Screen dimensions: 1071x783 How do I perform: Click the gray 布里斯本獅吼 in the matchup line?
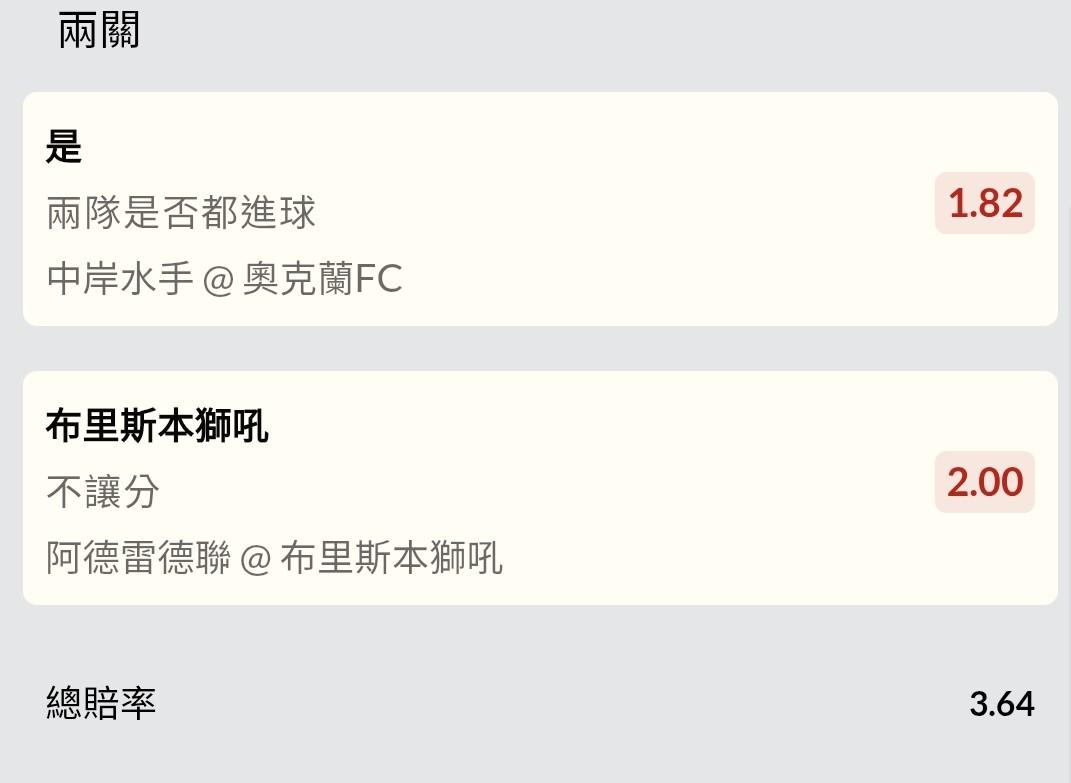[391, 557]
